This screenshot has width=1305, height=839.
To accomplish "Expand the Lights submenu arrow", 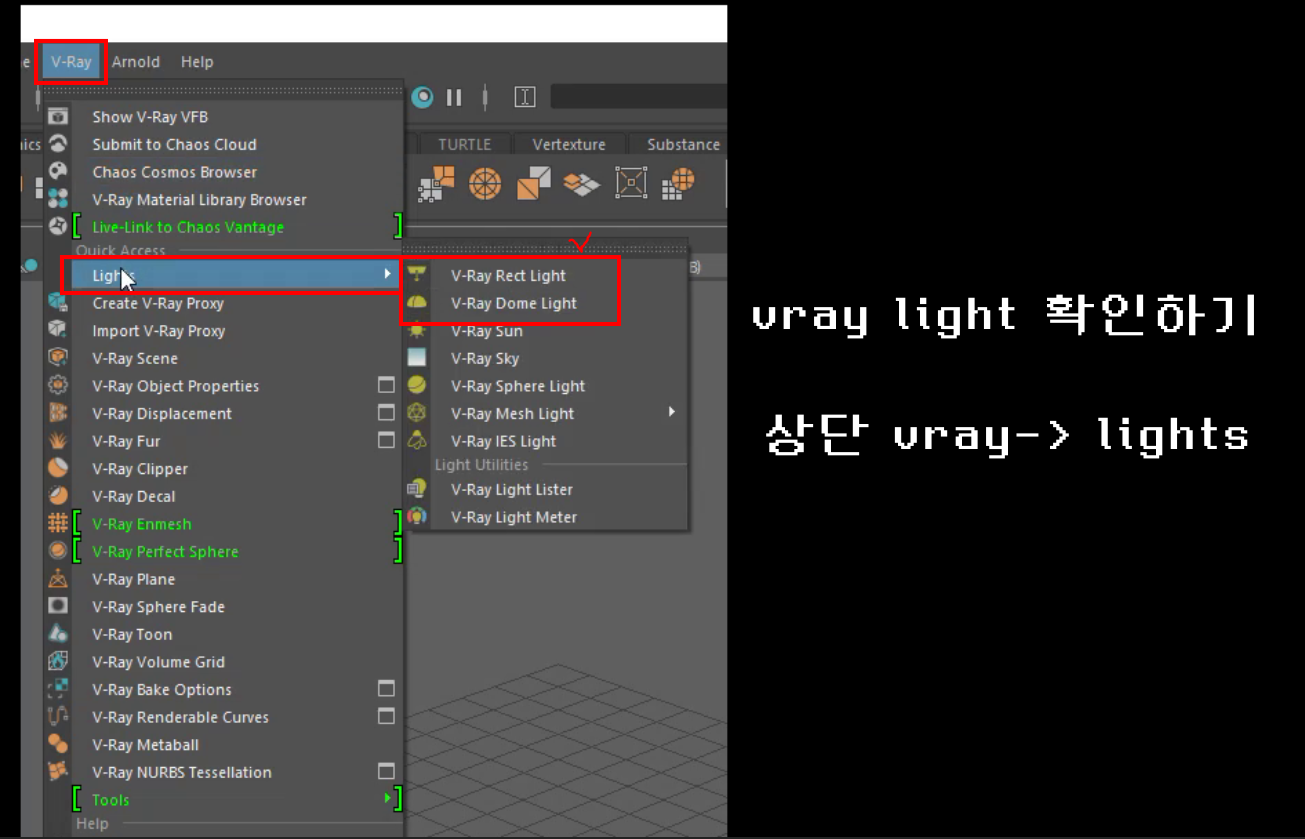I will 388,275.
